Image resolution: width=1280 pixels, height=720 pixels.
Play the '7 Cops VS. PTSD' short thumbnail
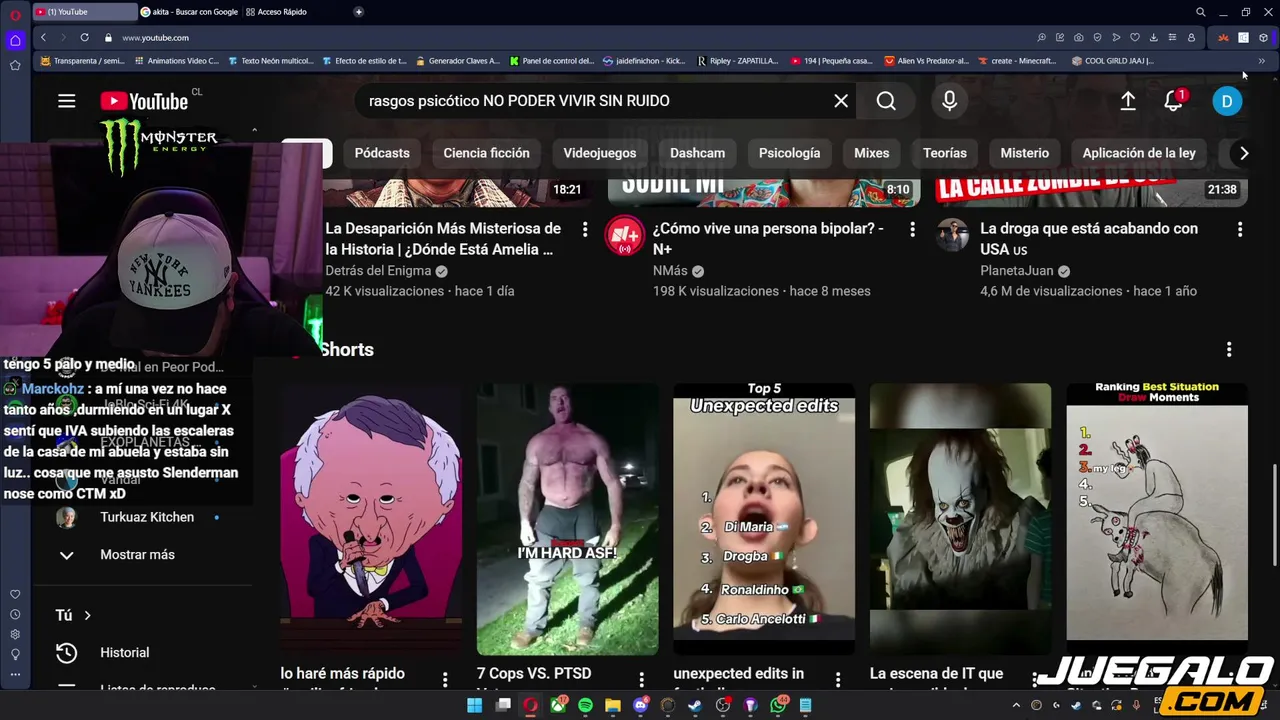[x=567, y=519]
